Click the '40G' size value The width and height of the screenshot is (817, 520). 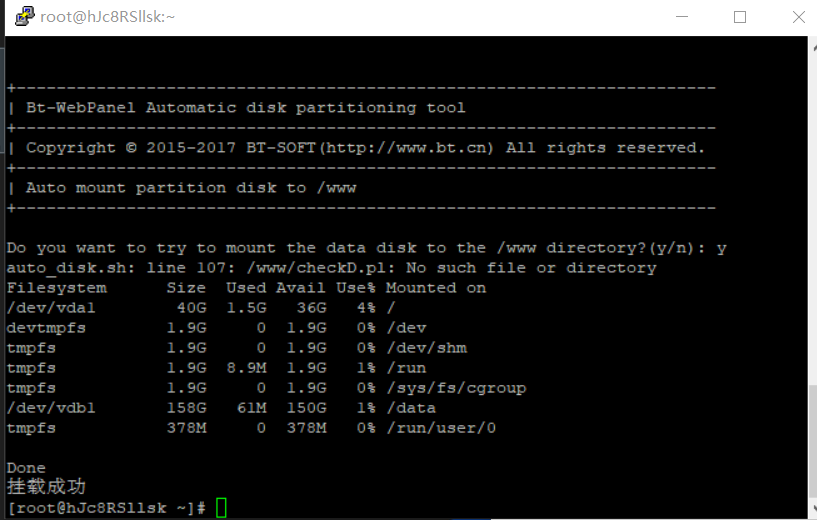(192, 307)
